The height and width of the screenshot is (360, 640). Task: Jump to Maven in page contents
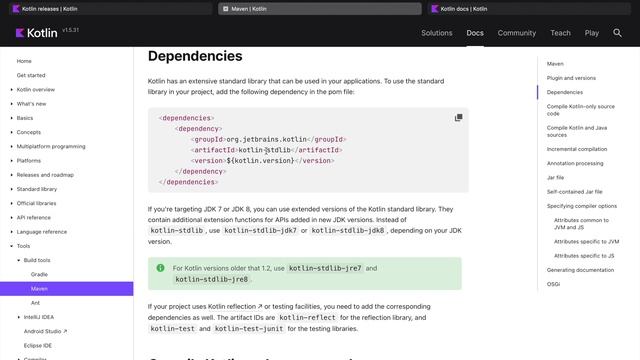coord(555,64)
